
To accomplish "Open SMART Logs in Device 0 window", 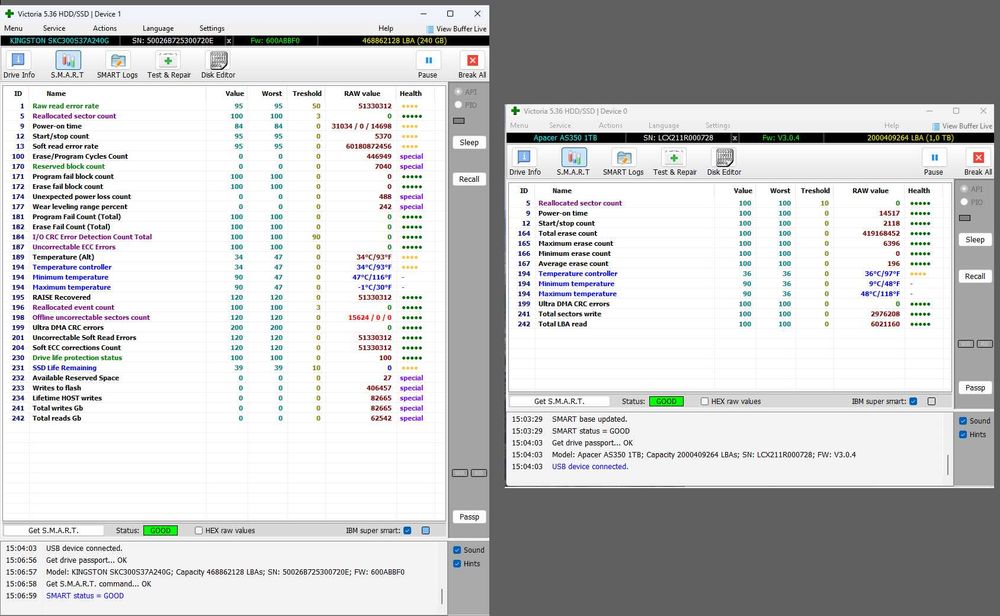I will (x=623, y=162).
